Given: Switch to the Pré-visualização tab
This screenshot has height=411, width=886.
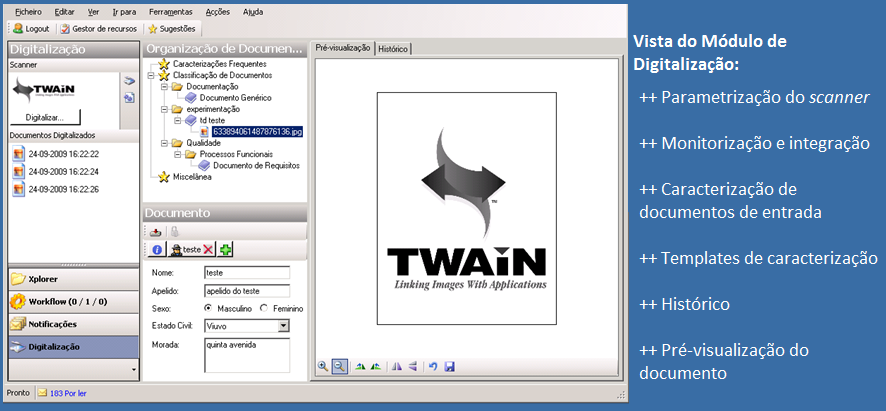Looking at the screenshot, I should click(343, 48).
